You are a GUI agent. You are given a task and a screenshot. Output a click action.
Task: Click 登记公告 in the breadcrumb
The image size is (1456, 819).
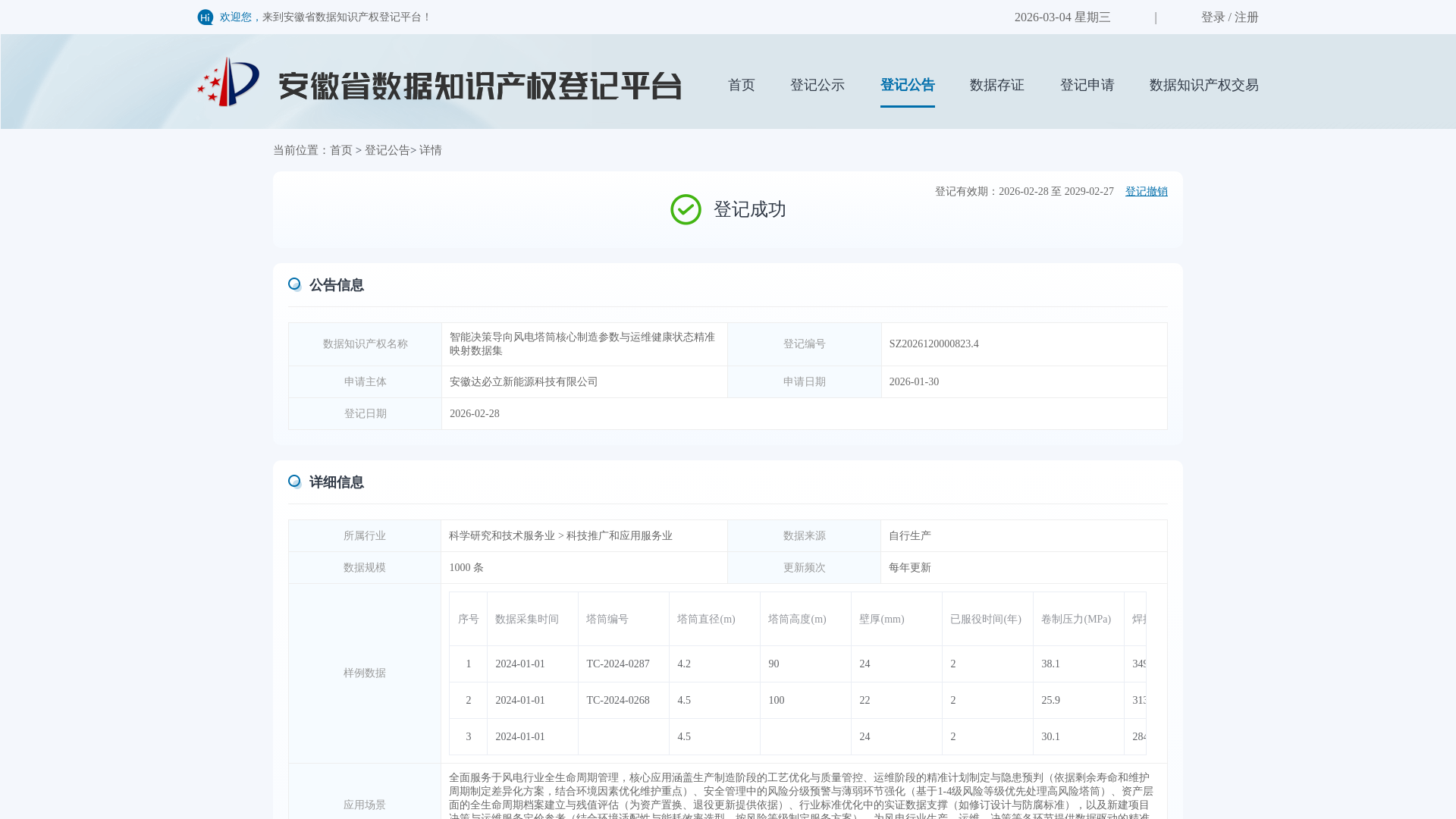coord(388,150)
